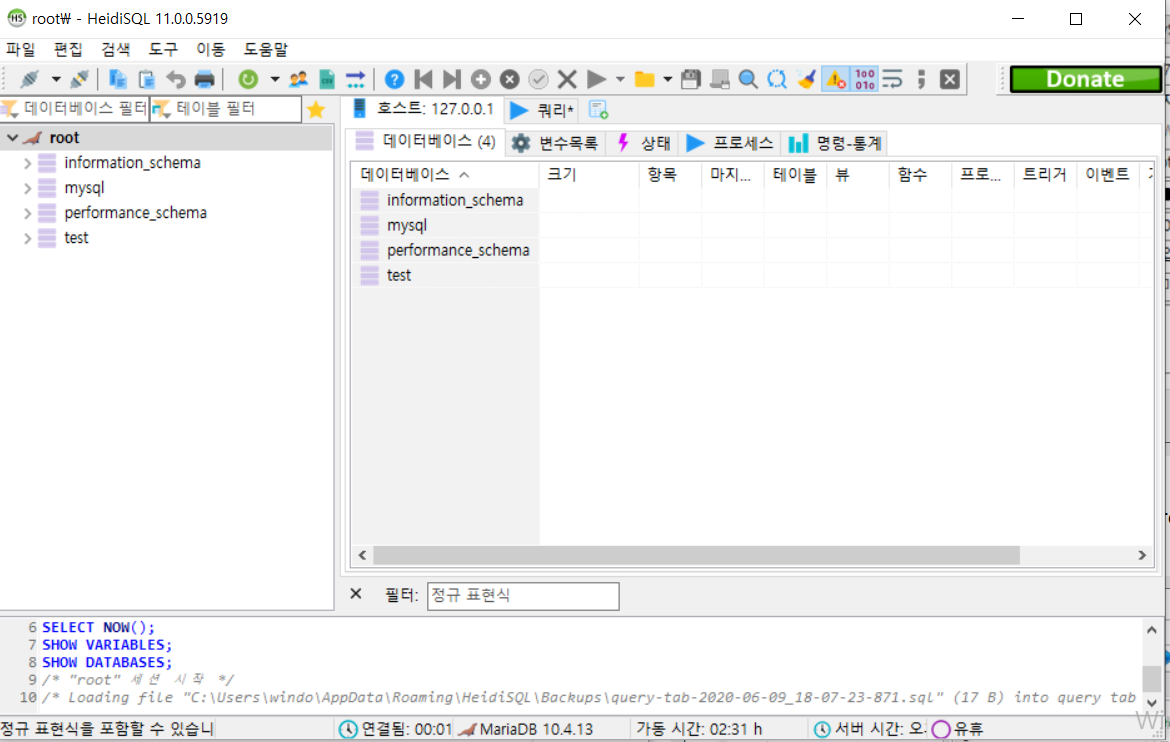This screenshot has height=742, width=1170.
Task: Open the run query dropdown arrow
Action: (x=619, y=79)
